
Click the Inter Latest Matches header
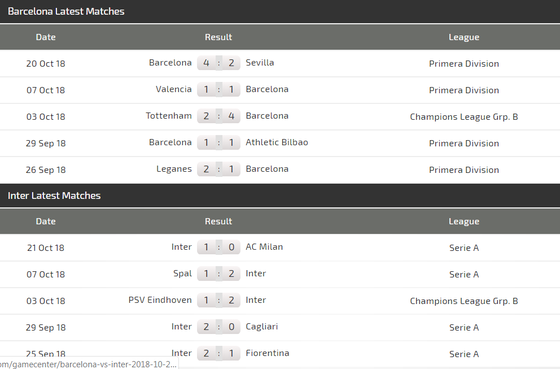click(54, 196)
